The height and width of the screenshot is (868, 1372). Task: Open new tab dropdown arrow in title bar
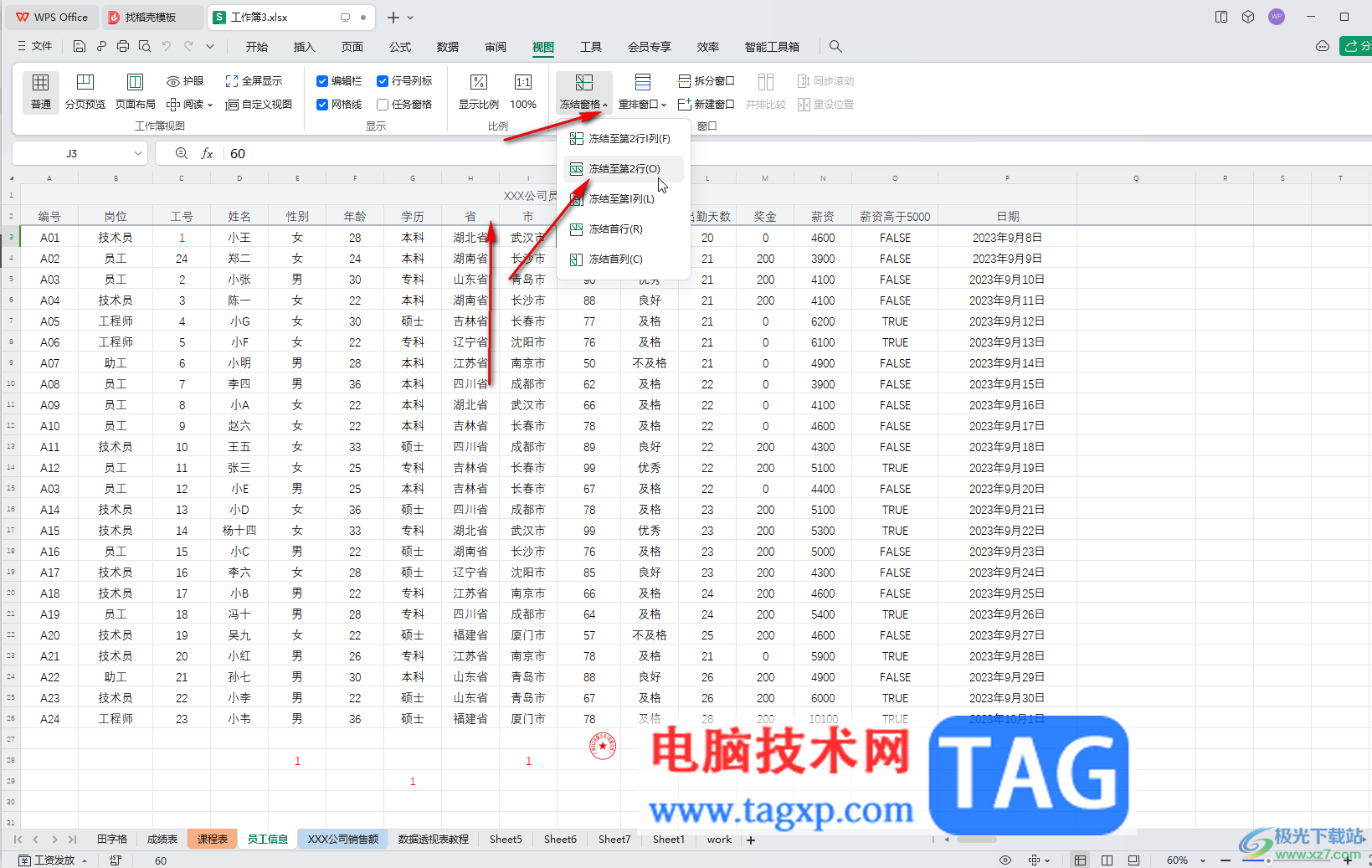pos(410,17)
